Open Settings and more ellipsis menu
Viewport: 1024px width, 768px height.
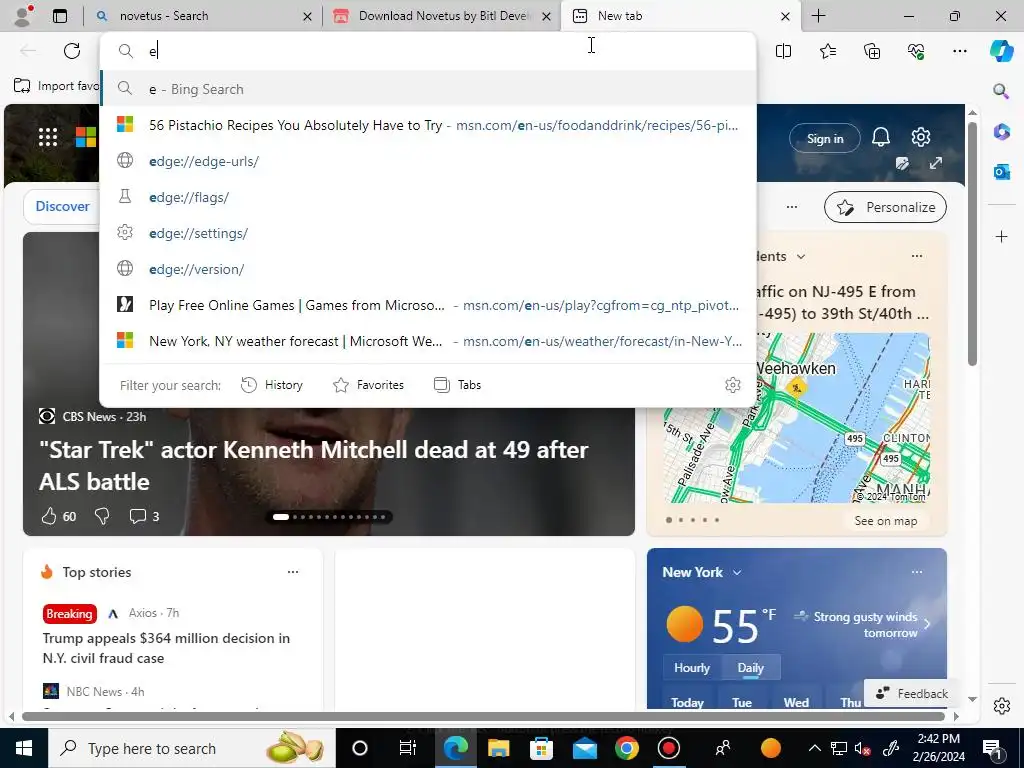point(960,51)
